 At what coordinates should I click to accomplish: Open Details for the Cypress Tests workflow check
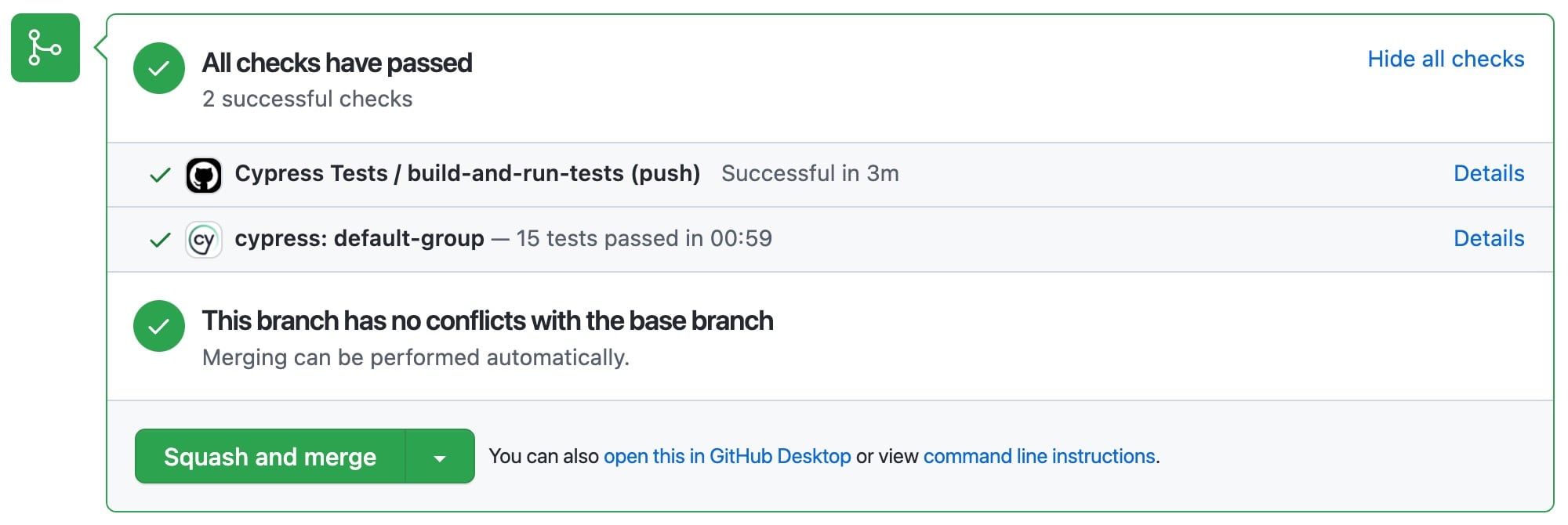(x=1488, y=173)
